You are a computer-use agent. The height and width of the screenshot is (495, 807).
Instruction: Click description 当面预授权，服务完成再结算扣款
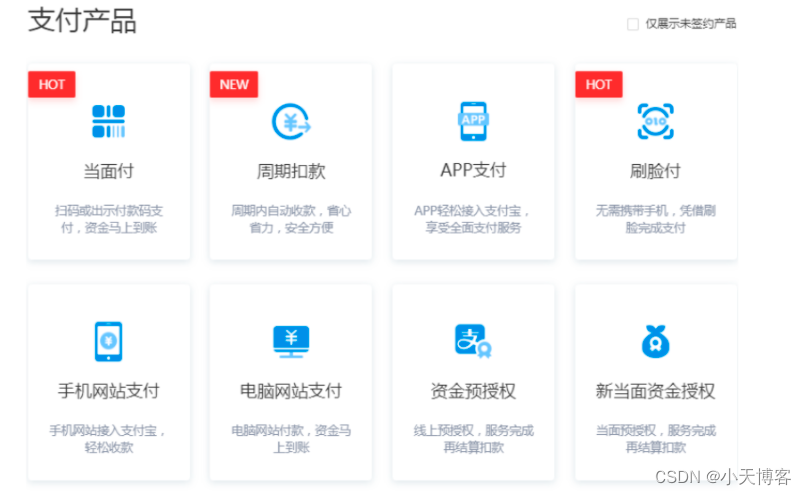tap(656, 439)
